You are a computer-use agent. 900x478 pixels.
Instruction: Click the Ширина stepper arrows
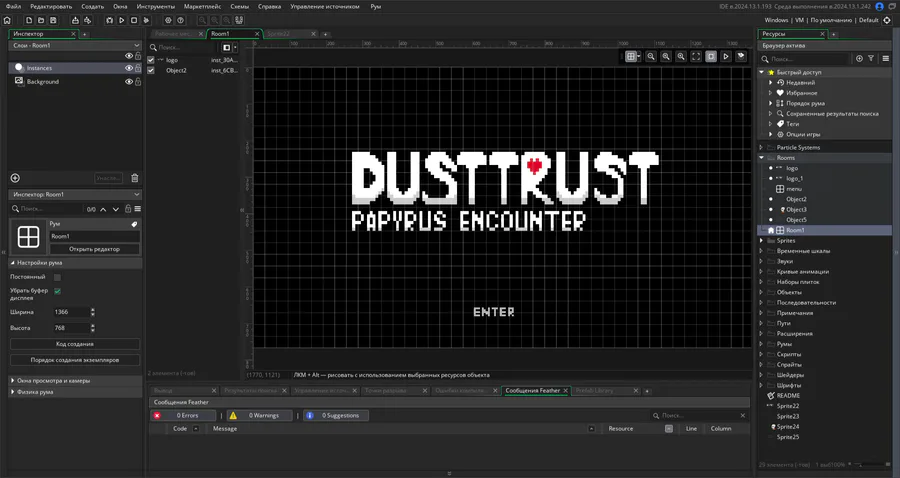93,312
